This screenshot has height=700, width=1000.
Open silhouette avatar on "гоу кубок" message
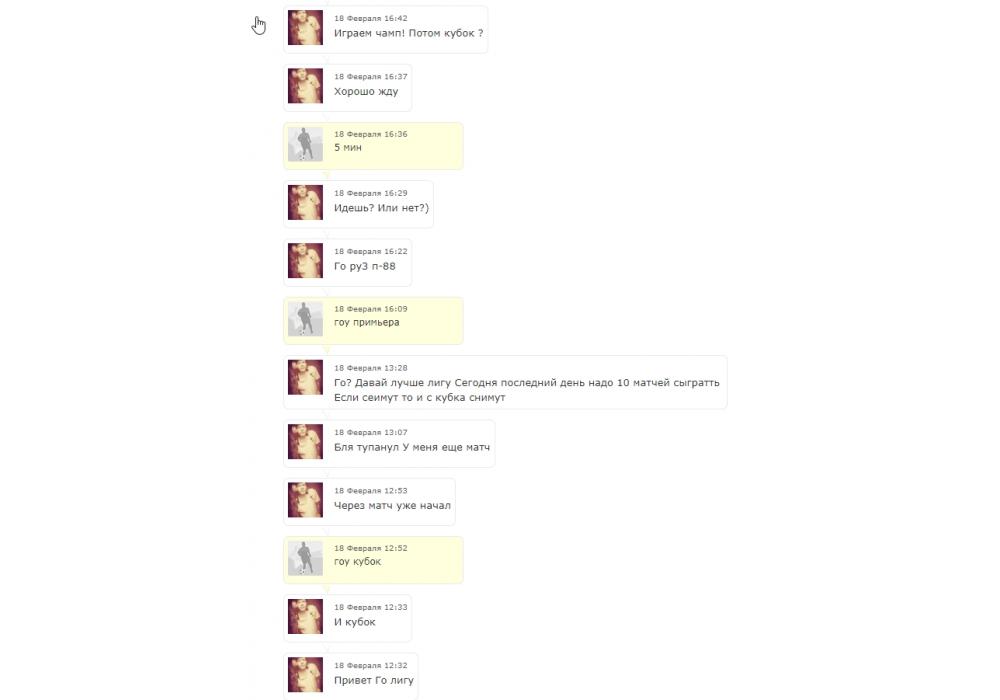305,558
